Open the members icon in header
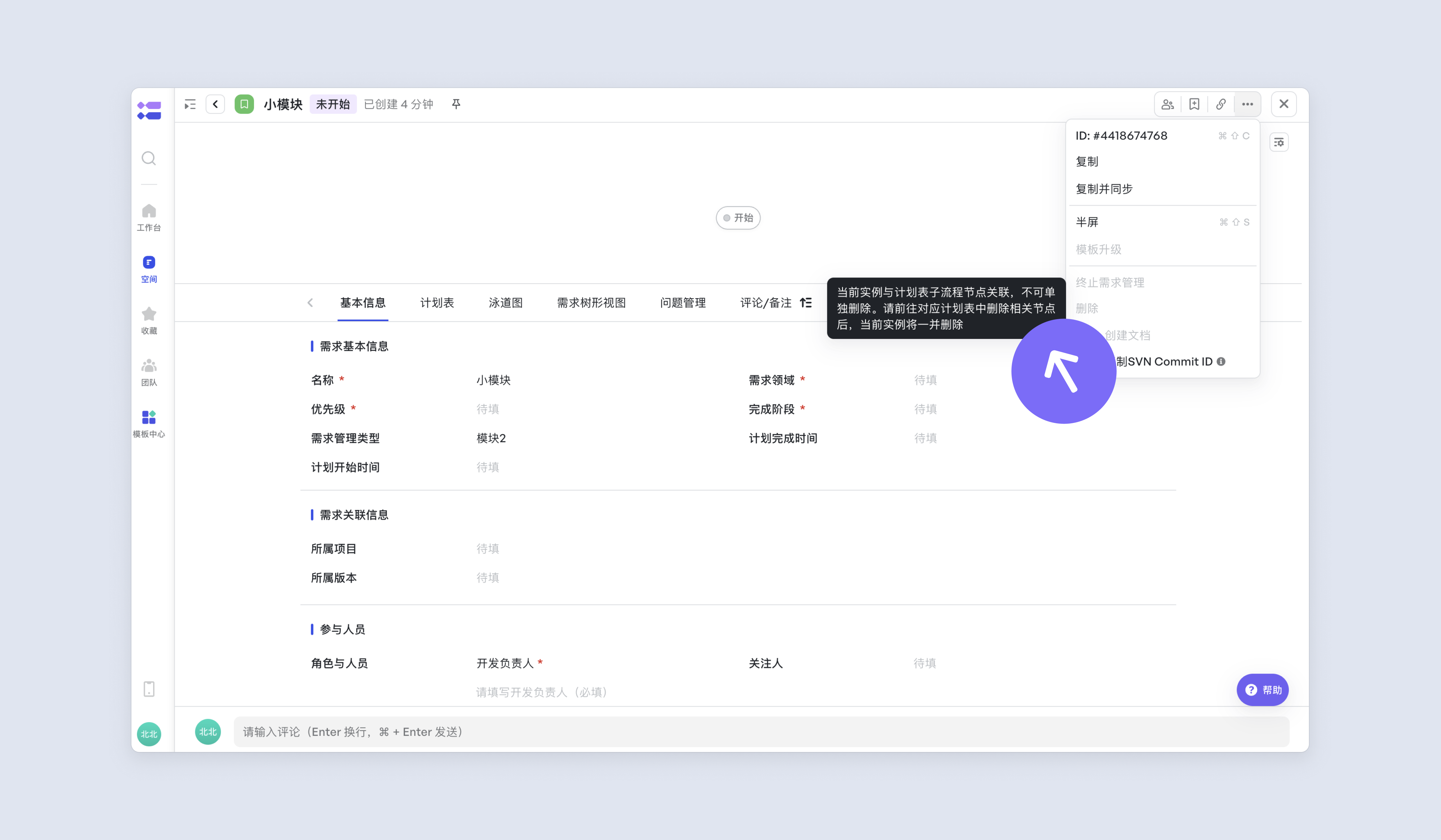This screenshot has height=840, width=1441. coord(1168,104)
